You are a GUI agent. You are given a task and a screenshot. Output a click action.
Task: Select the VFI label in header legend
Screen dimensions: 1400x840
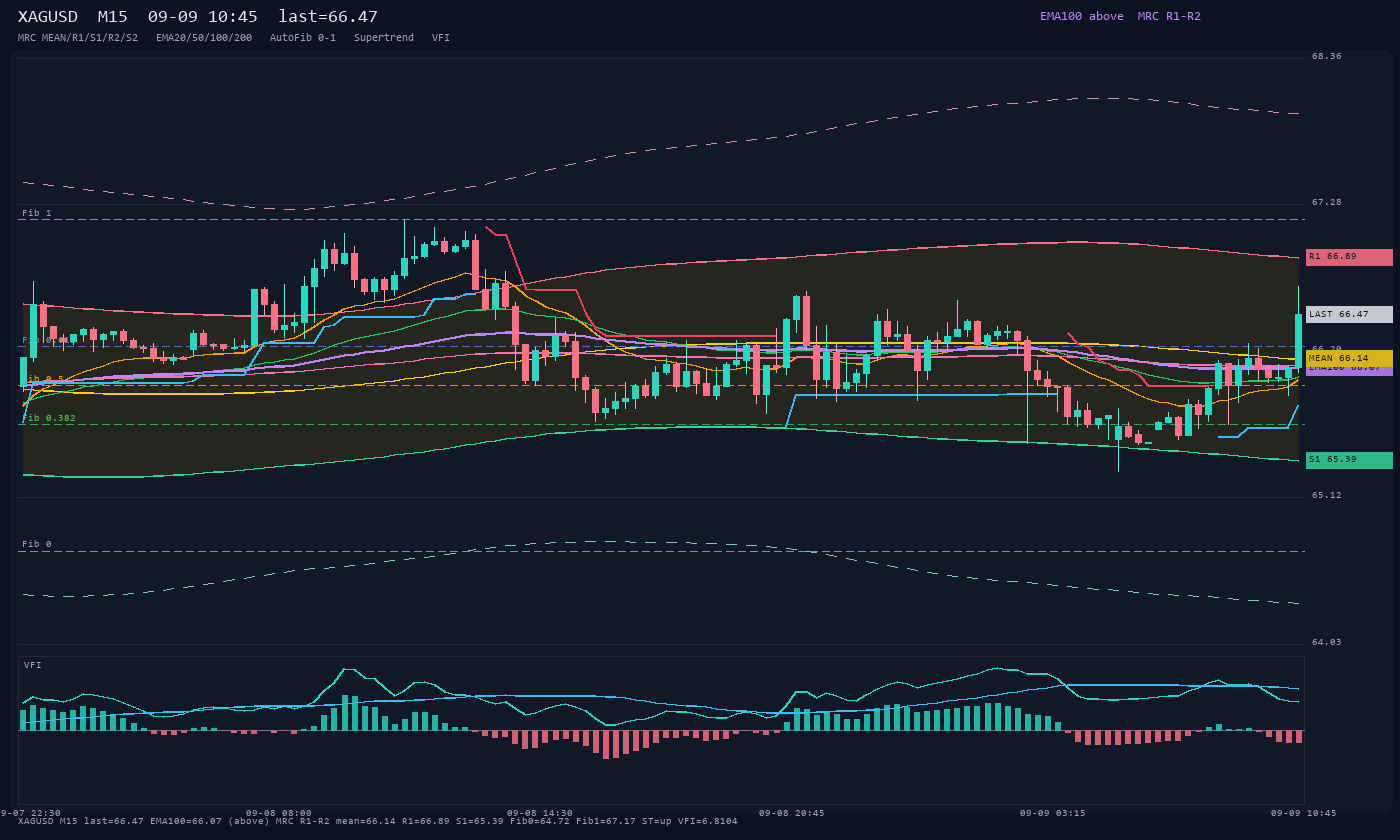coord(441,38)
